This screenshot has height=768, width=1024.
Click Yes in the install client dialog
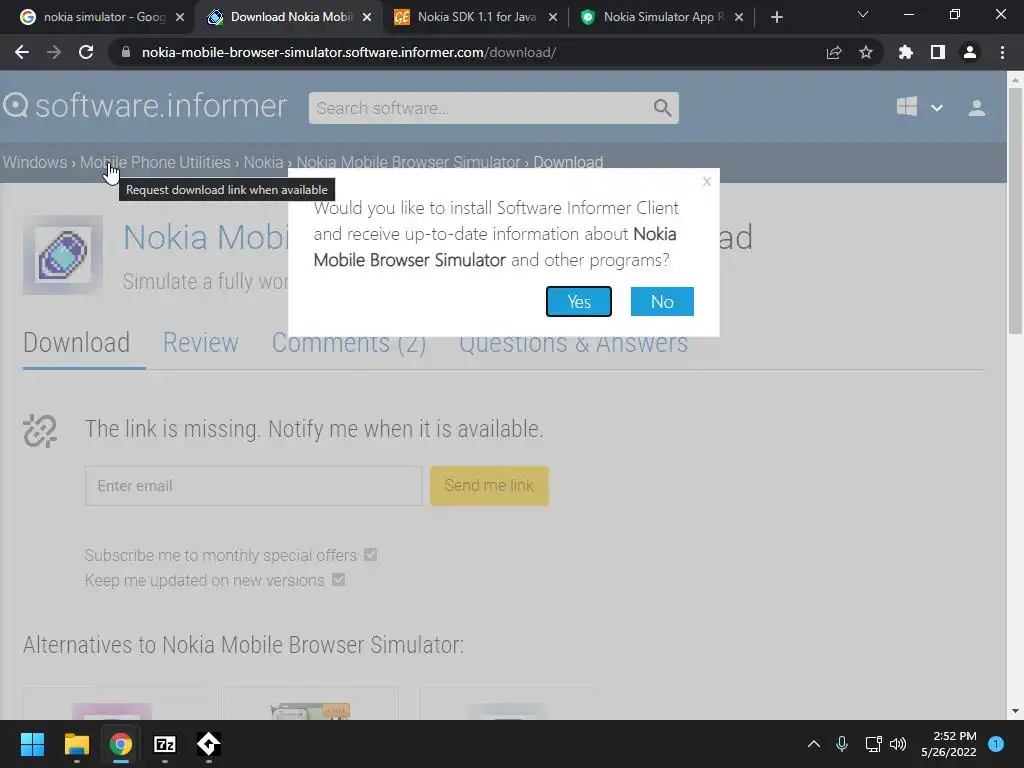[x=579, y=301]
